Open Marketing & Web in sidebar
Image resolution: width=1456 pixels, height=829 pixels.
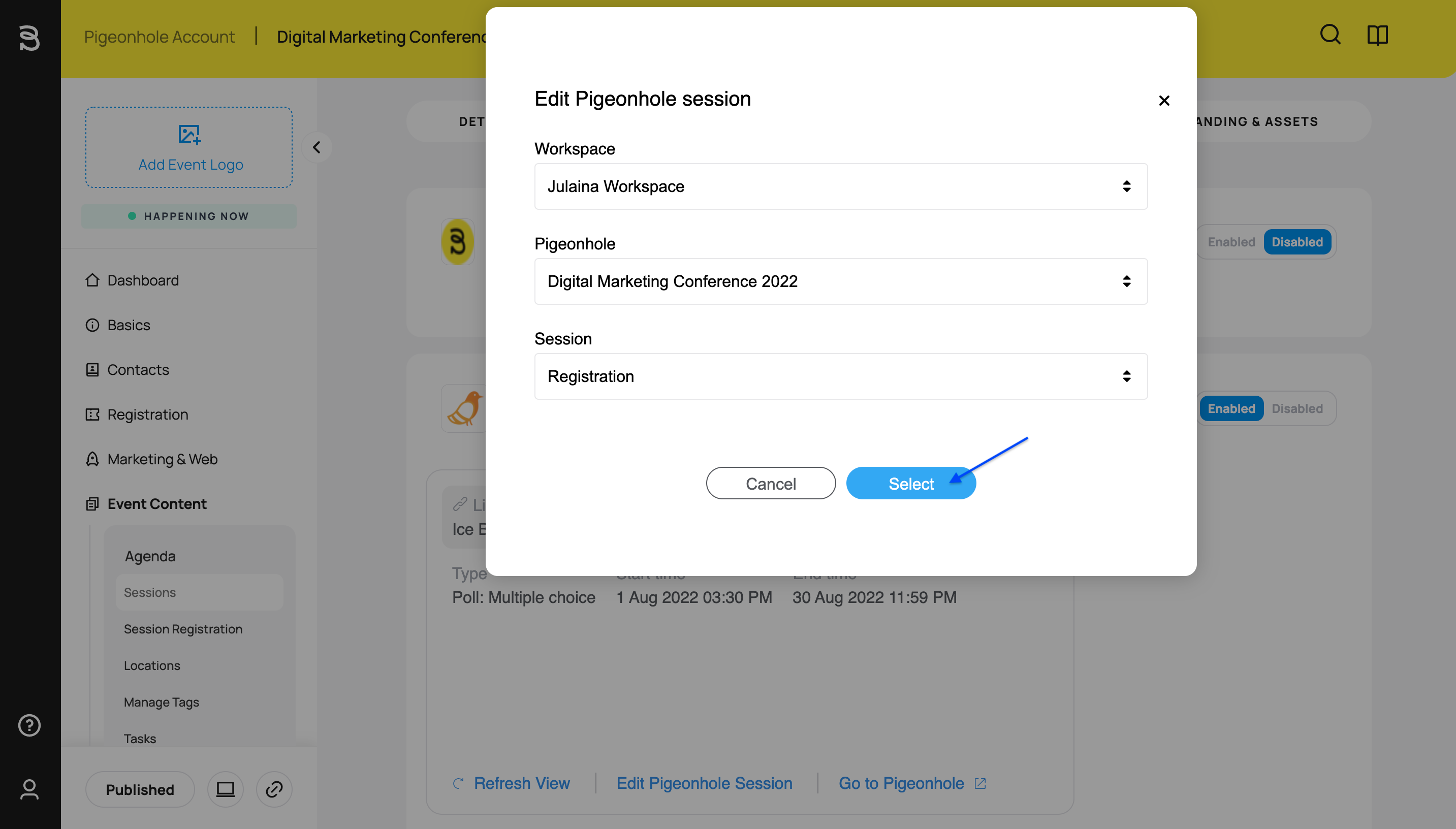tap(162, 459)
